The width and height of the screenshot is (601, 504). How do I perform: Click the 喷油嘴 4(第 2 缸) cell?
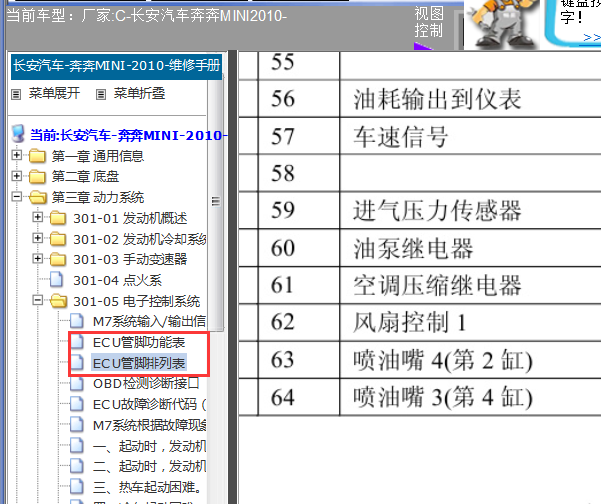coord(470,359)
